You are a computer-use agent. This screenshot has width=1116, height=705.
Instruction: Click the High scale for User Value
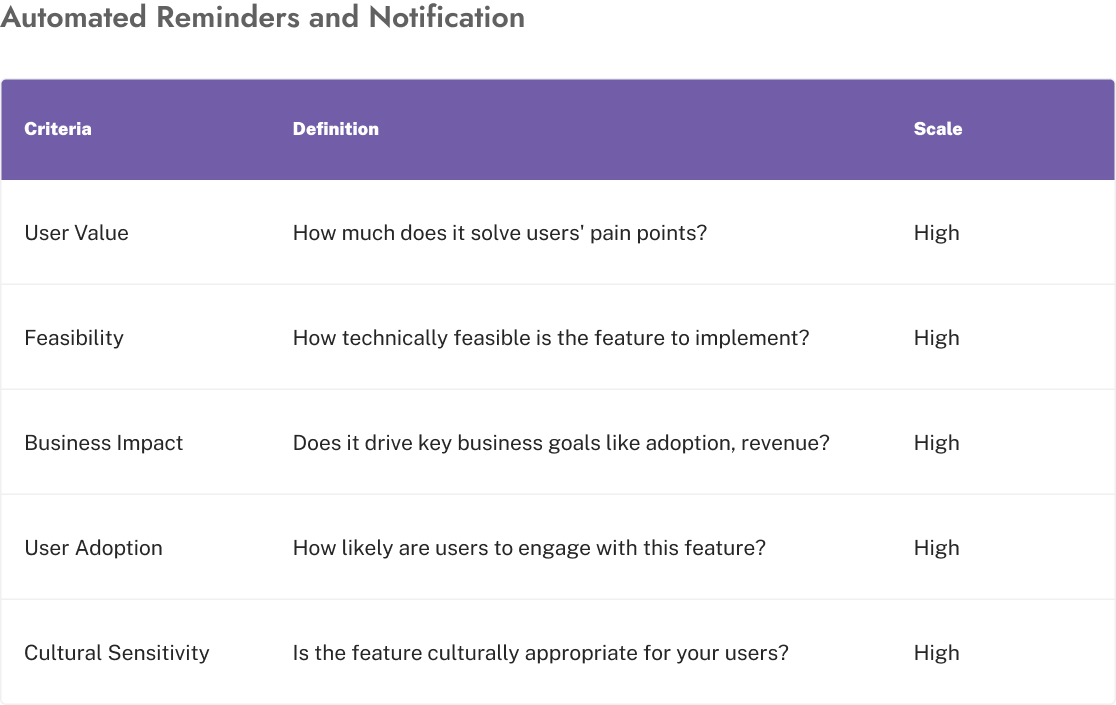pos(937,233)
